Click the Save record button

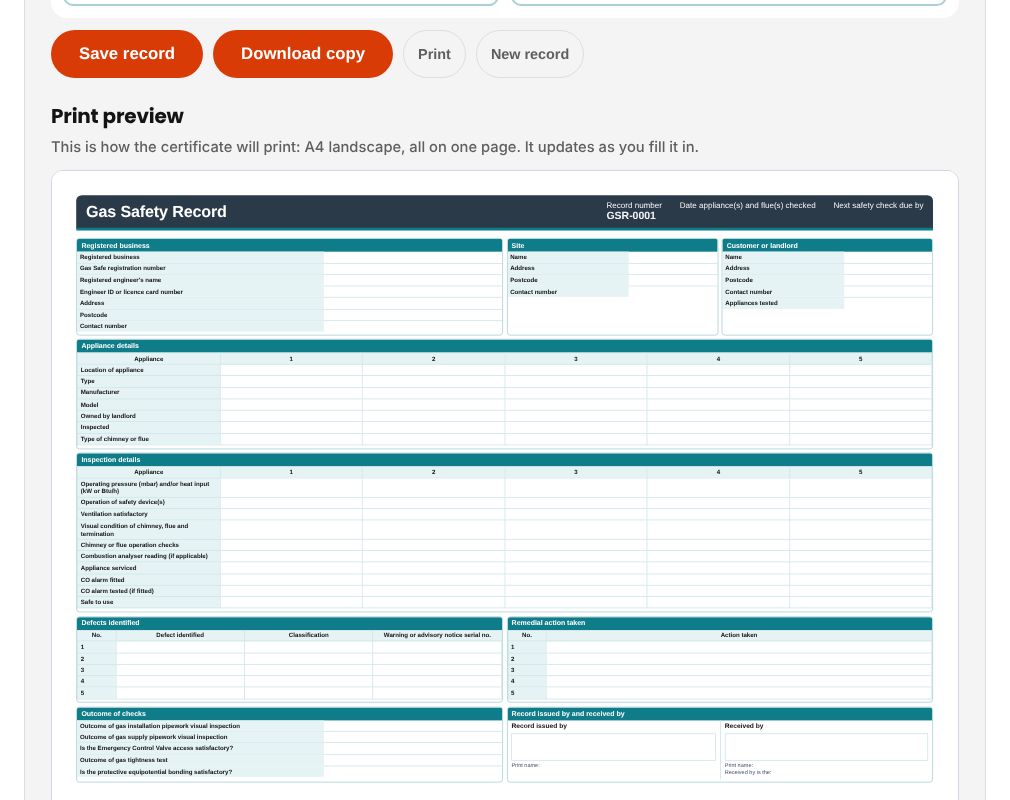pyautogui.click(x=127, y=54)
